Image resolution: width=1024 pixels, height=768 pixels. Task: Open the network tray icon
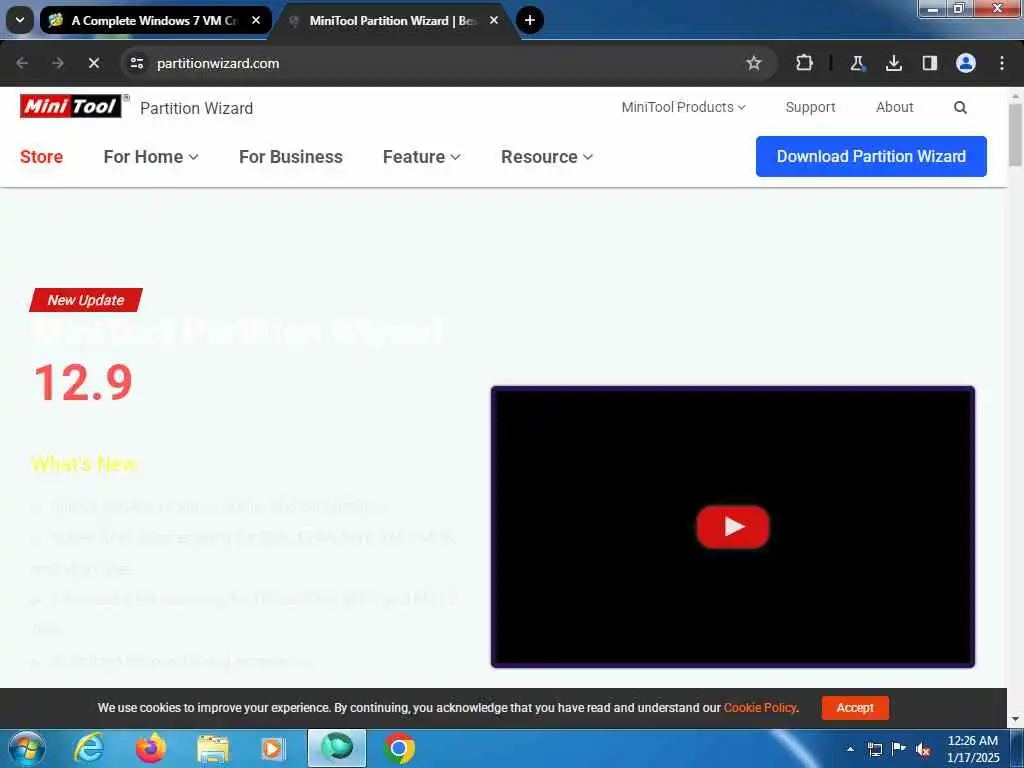click(874, 749)
